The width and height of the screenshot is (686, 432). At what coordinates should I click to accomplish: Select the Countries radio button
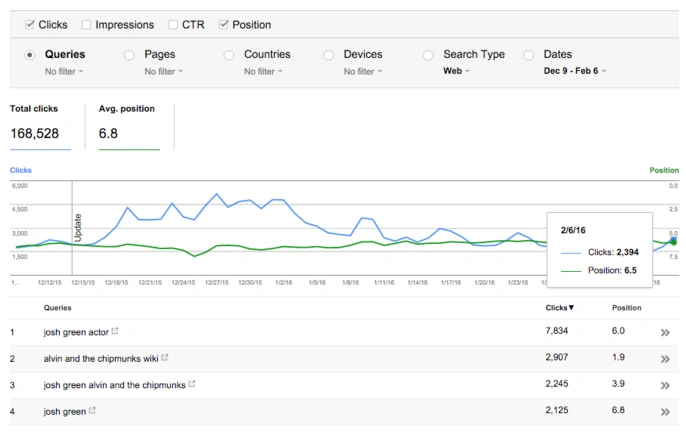pyautogui.click(x=229, y=55)
